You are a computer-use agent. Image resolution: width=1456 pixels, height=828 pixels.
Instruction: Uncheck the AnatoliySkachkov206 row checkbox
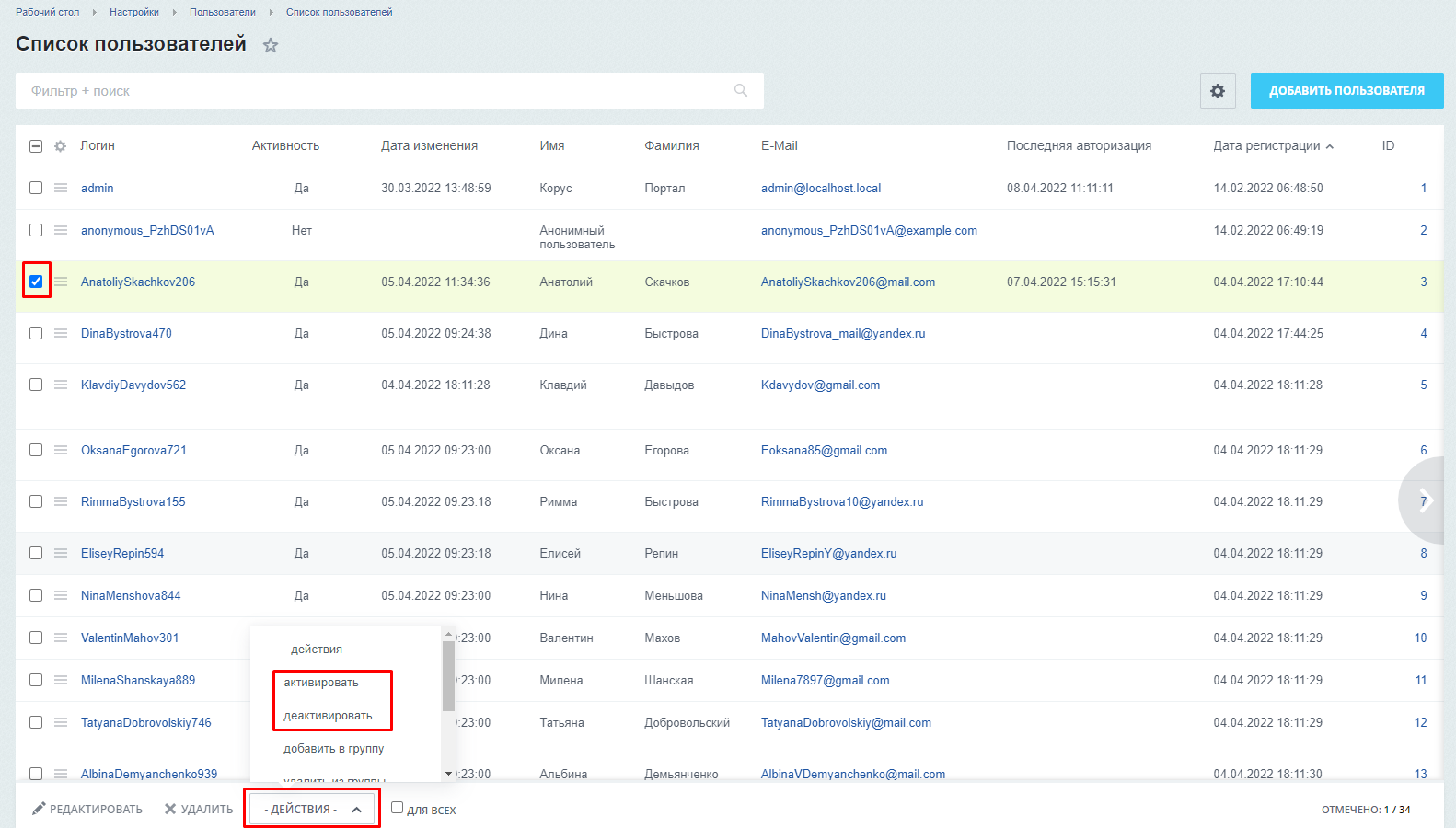(36, 282)
